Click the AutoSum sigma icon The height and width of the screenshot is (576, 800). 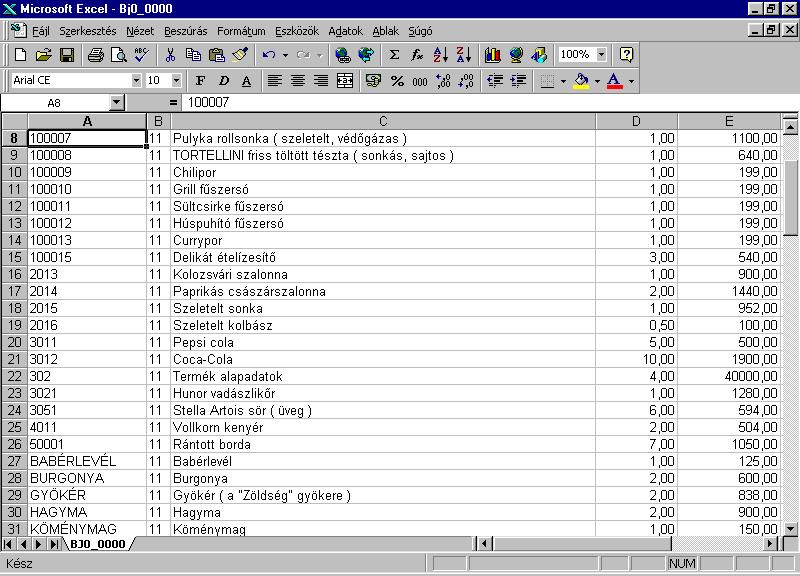coord(394,55)
